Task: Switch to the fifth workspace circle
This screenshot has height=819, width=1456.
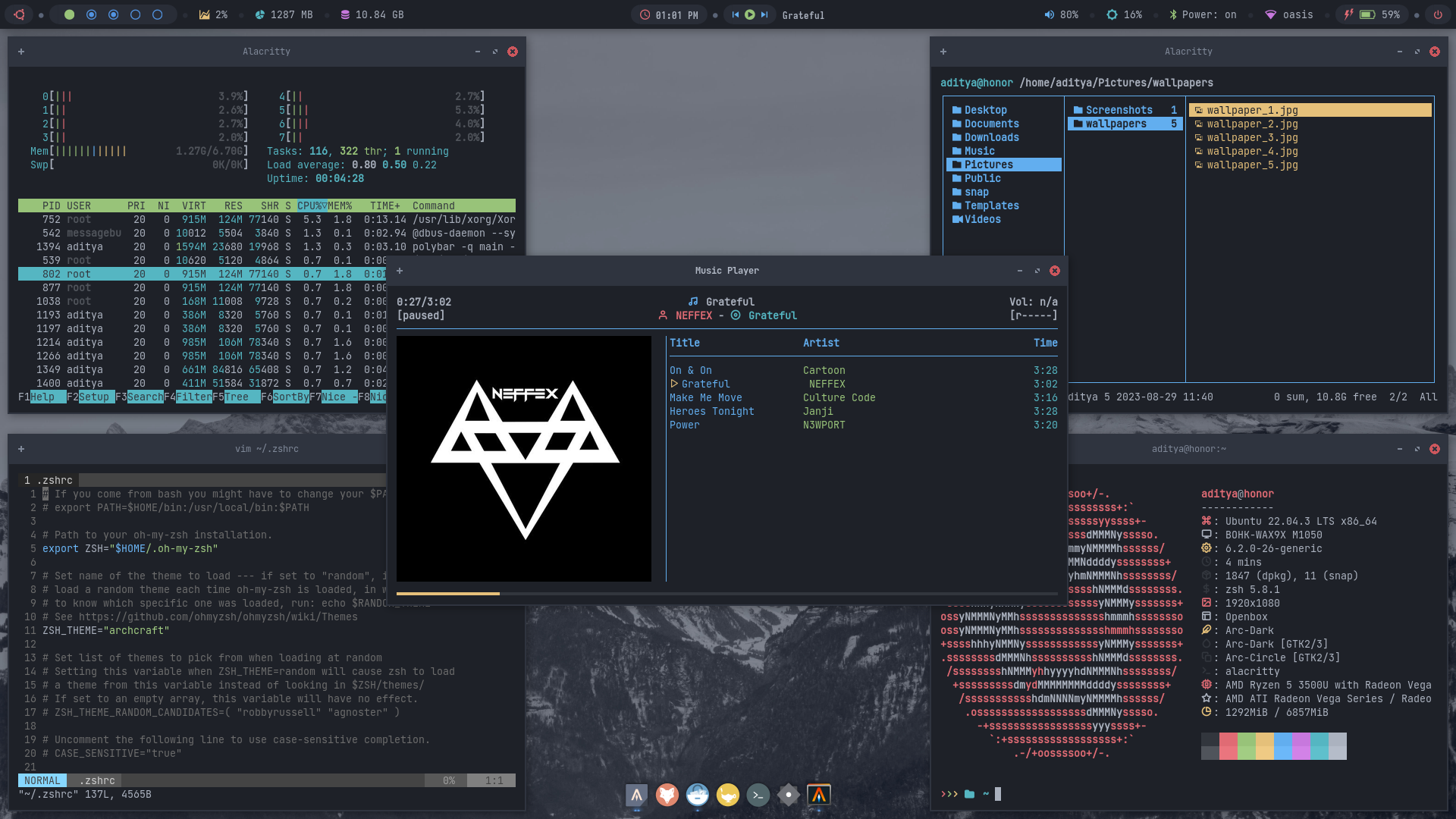Action: pyautogui.click(x=158, y=14)
